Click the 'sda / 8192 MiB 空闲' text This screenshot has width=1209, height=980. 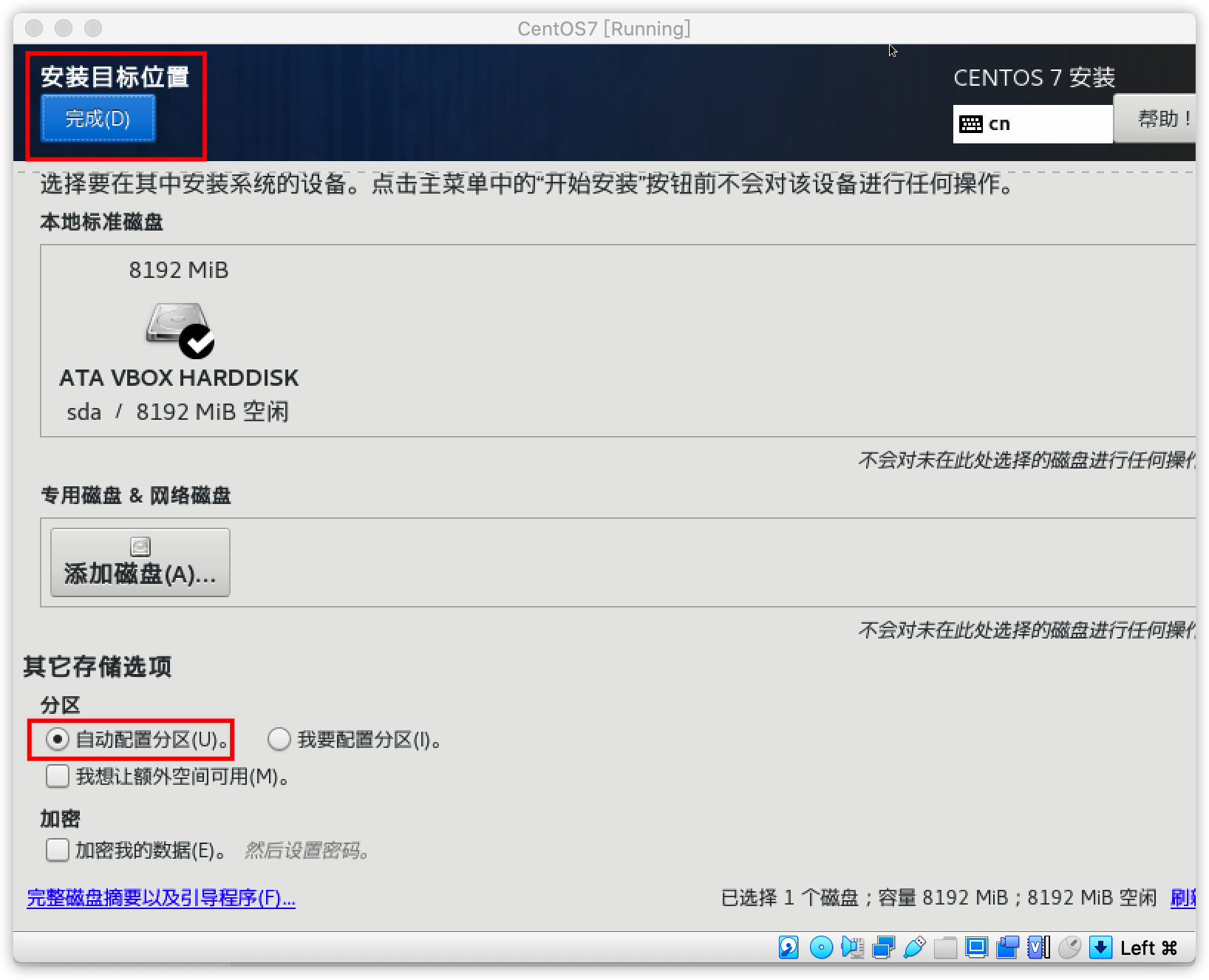[177, 412]
